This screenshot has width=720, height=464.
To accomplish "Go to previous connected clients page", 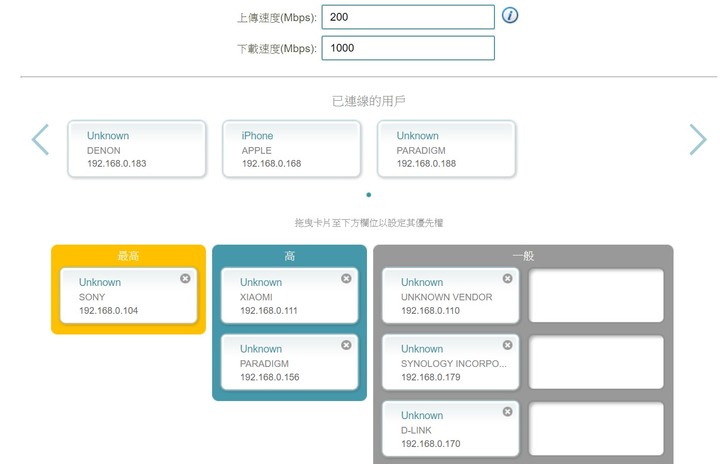I will tap(40, 139).
